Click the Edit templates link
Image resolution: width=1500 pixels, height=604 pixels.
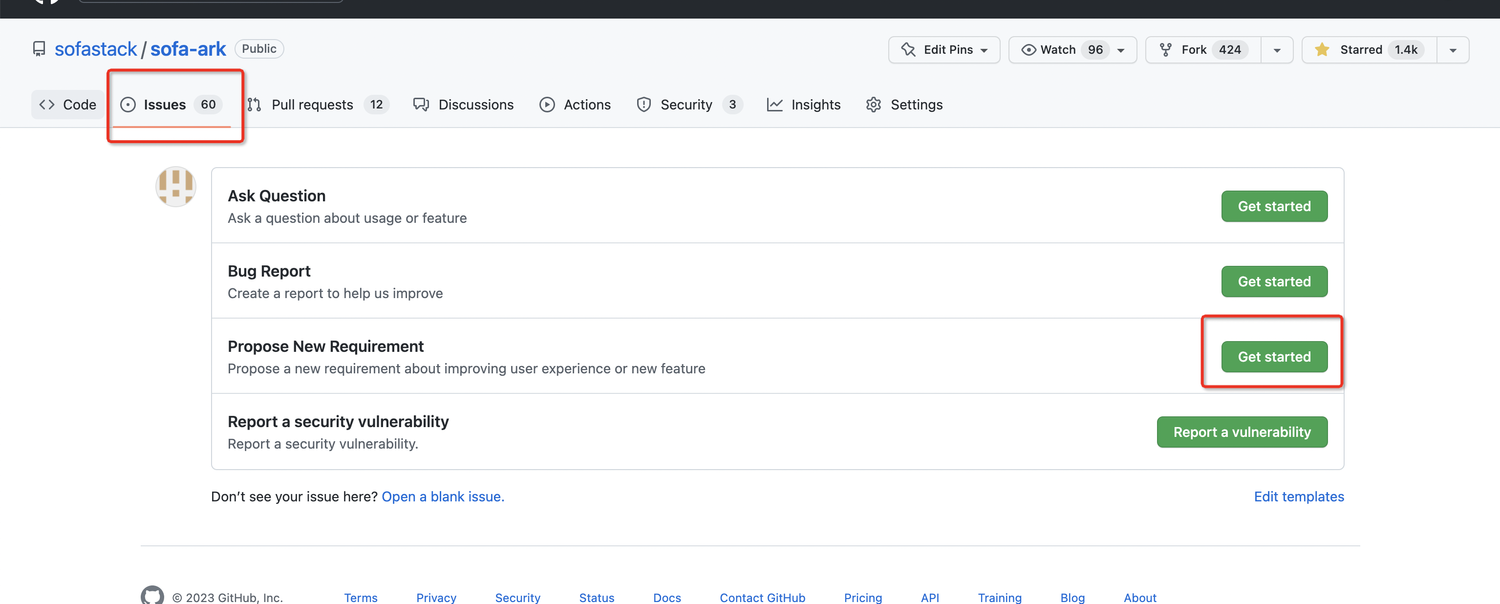pos(1299,496)
